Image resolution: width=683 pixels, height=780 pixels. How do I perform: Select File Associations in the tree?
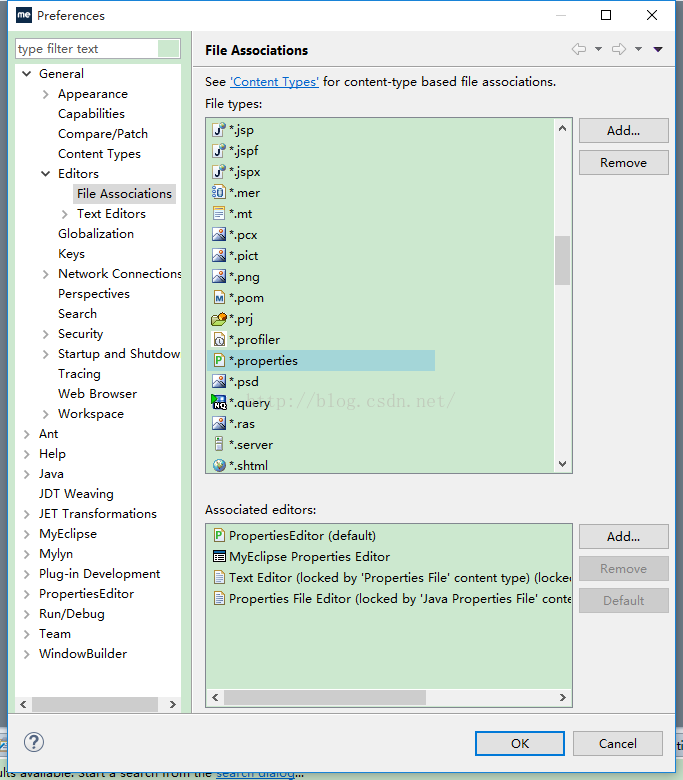tap(124, 194)
